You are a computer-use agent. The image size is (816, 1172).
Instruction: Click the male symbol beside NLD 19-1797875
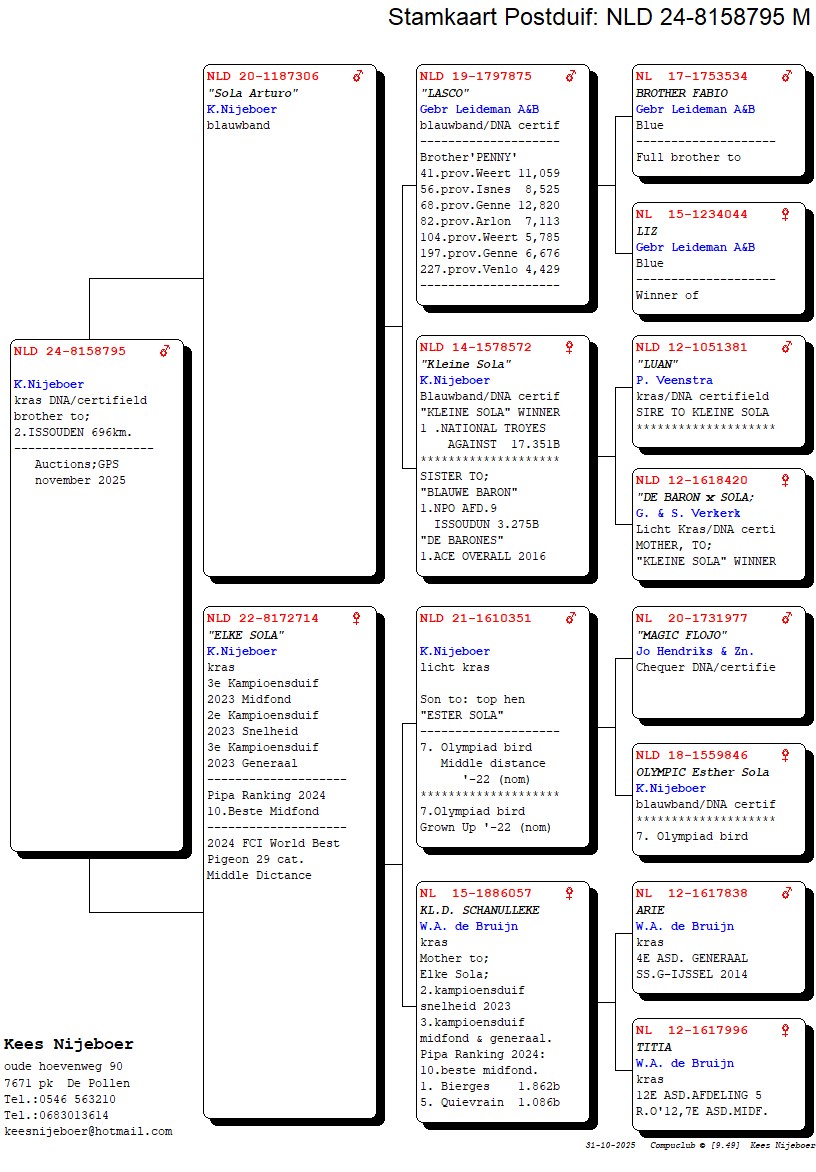(x=571, y=76)
